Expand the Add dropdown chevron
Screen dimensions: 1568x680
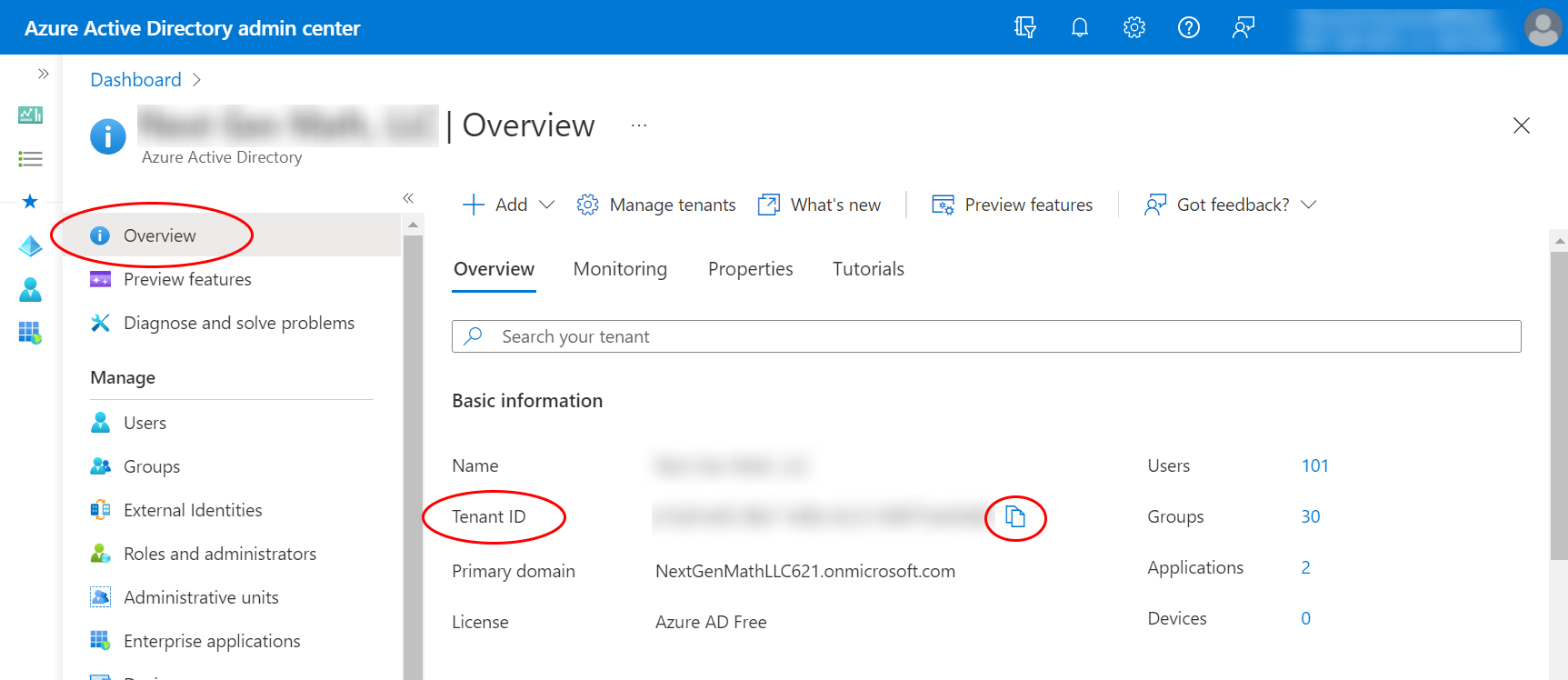547,205
